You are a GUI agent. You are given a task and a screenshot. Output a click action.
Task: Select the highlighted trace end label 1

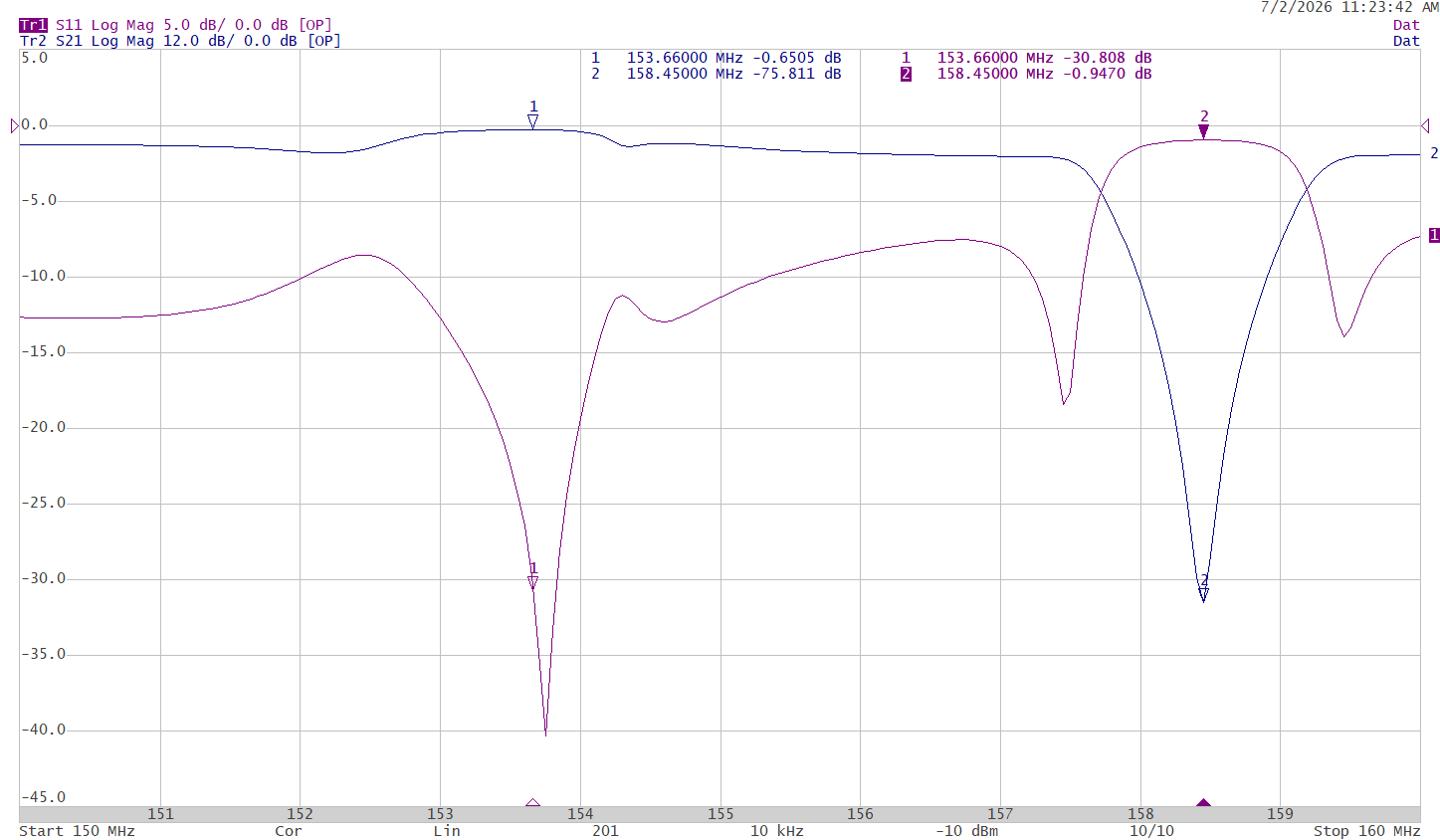pyautogui.click(x=1434, y=235)
